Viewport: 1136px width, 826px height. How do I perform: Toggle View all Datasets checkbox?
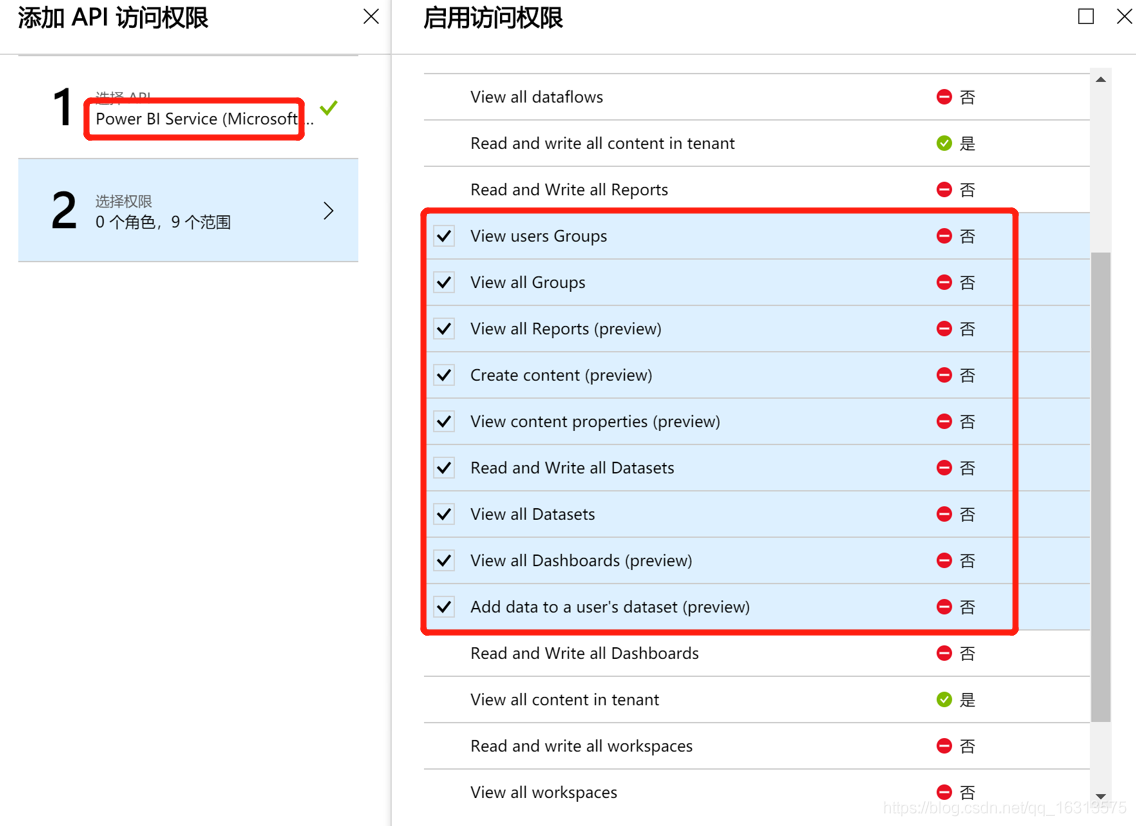[x=445, y=514]
